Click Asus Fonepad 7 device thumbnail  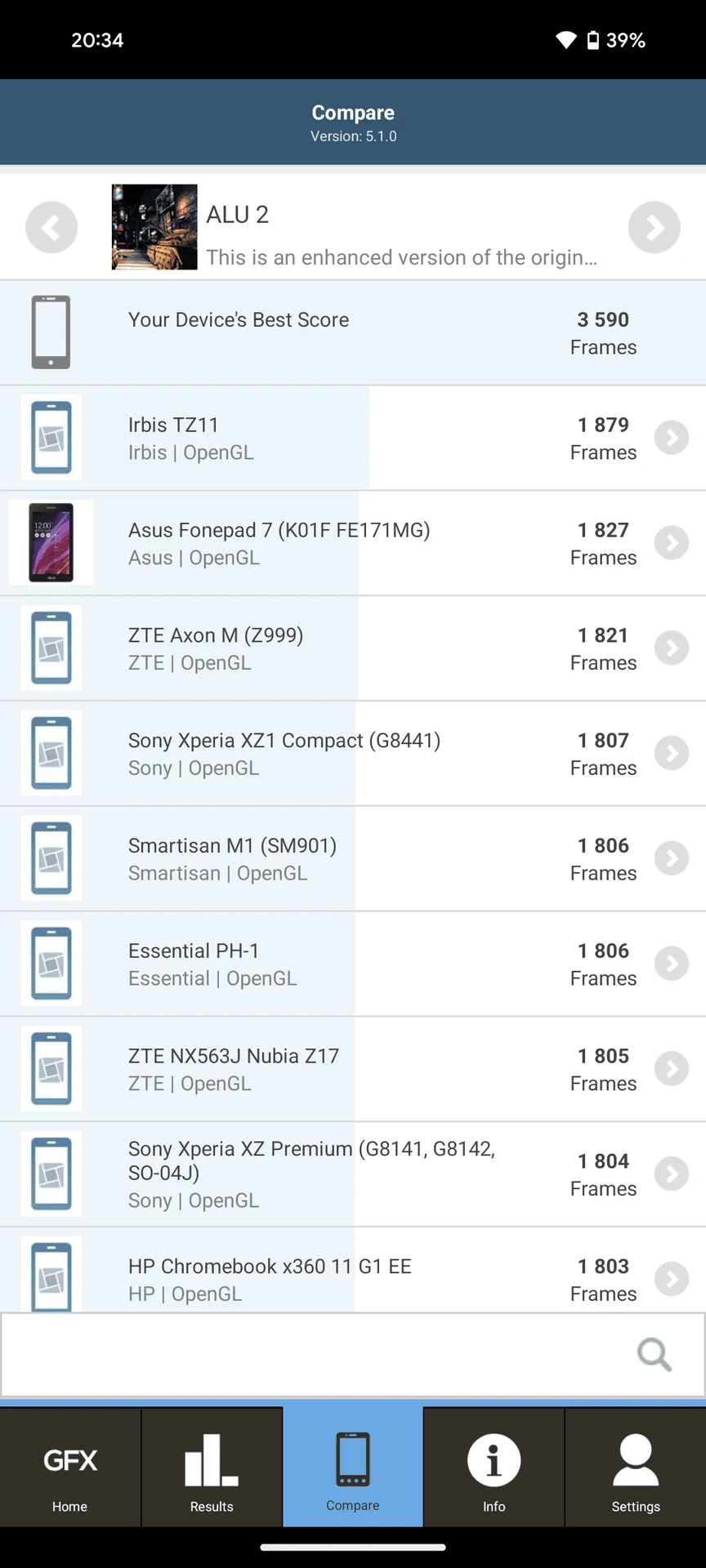pyautogui.click(x=51, y=543)
